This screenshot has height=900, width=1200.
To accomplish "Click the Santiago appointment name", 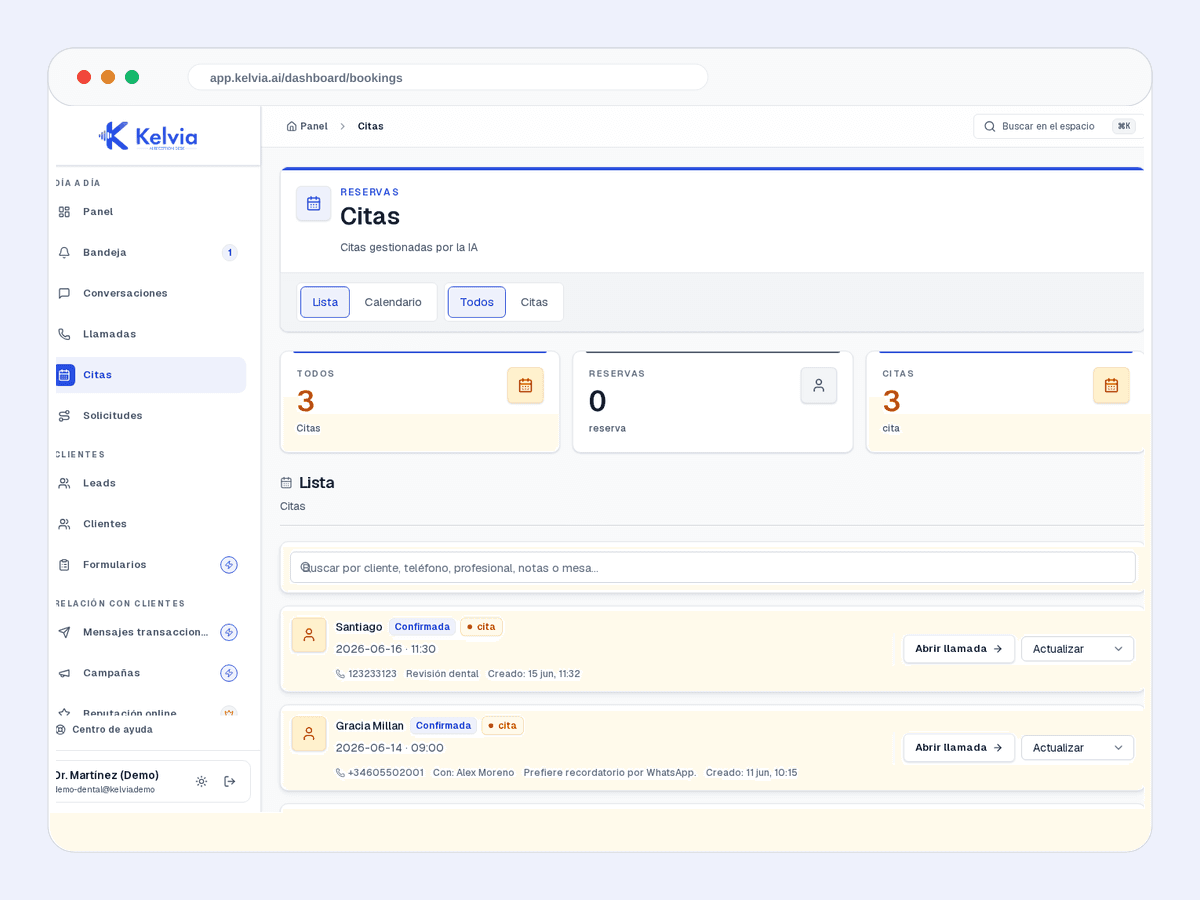I will (x=359, y=627).
